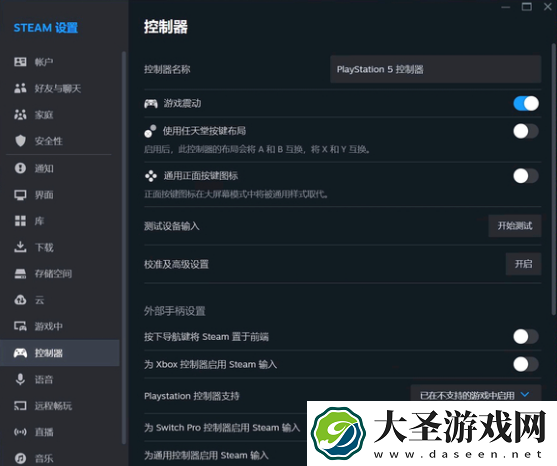
Task: Click the 开始测试 button
Action: pos(515,226)
